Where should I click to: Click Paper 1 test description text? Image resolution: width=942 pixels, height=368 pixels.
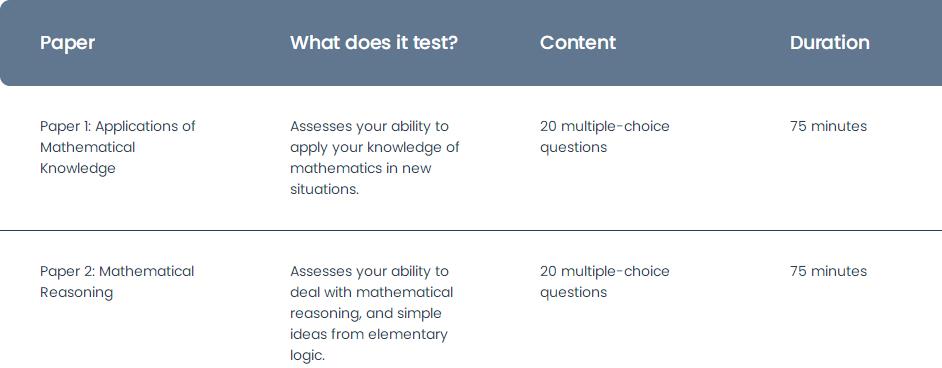[374, 158]
